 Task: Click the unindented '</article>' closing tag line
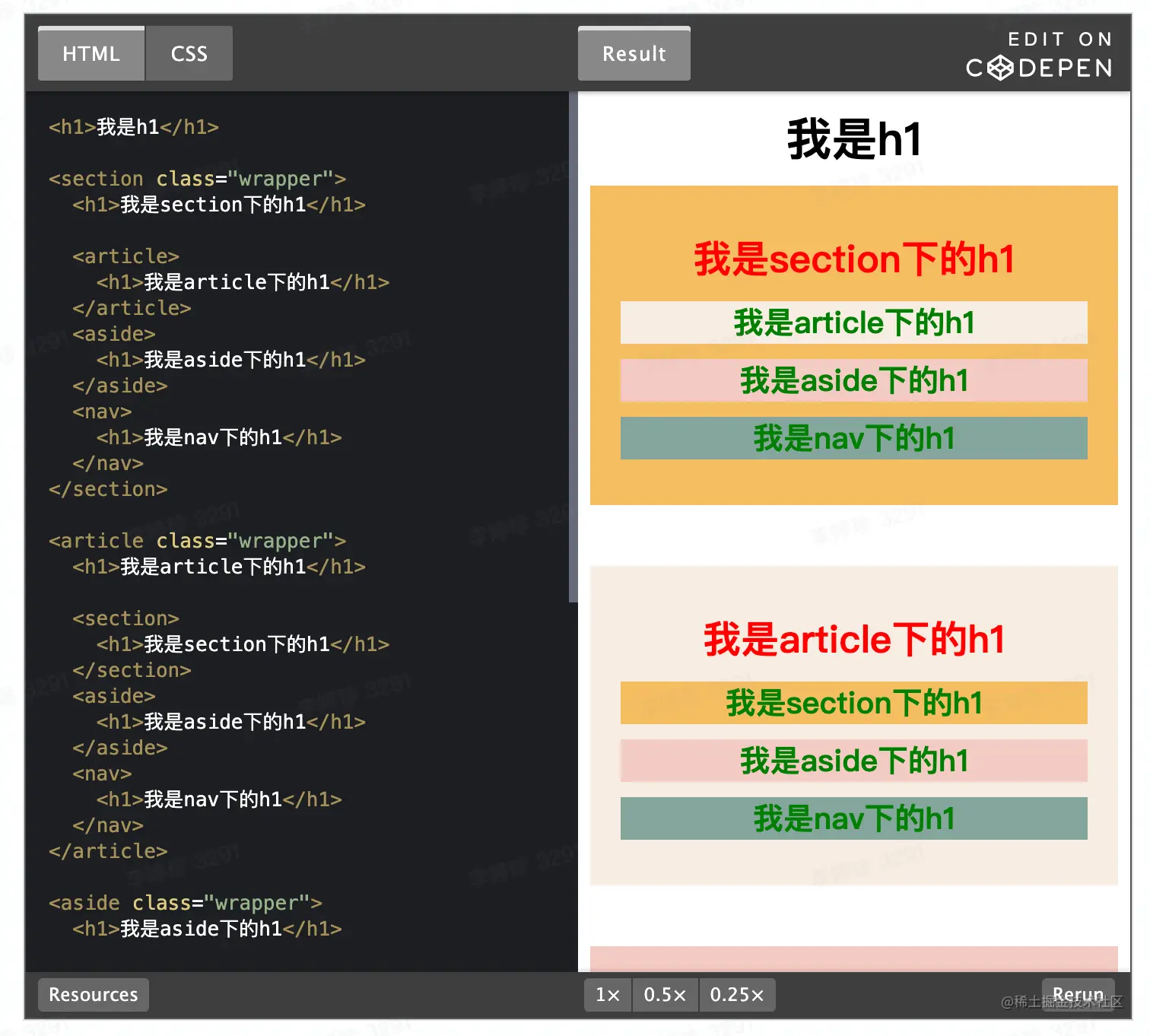pyautogui.click(x=108, y=851)
